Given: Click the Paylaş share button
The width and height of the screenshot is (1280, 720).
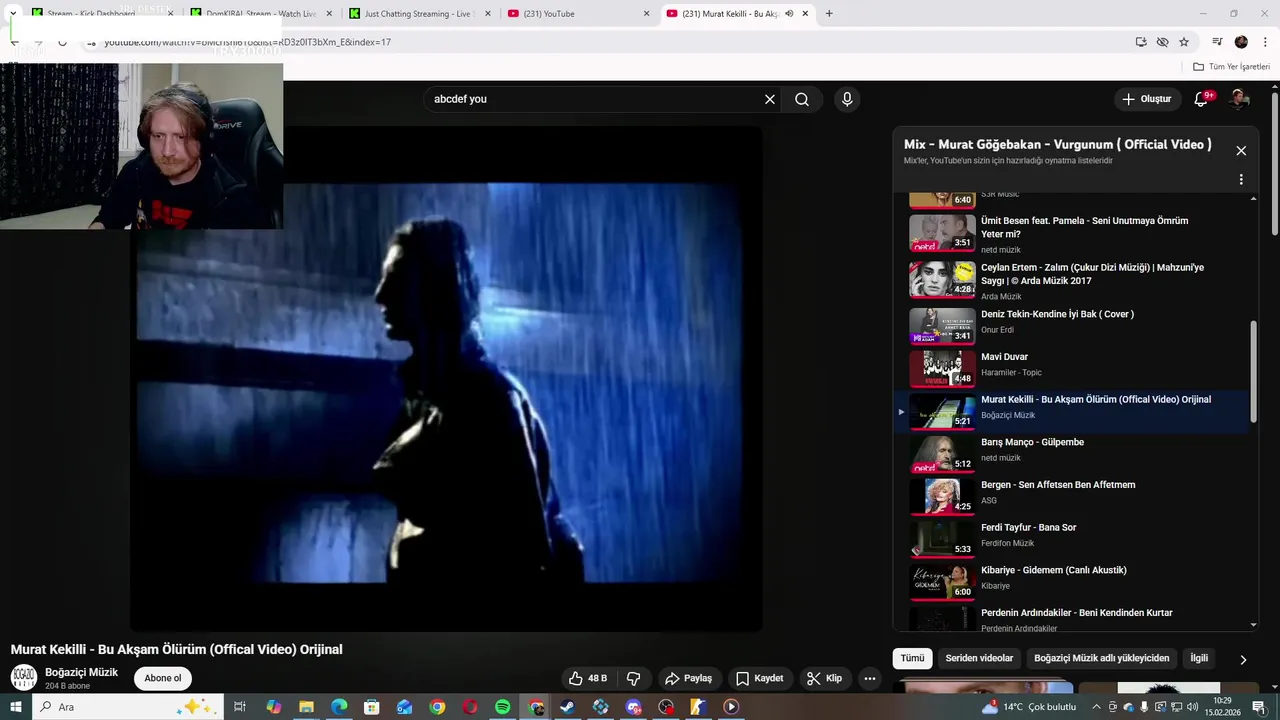Looking at the screenshot, I should 689,678.
